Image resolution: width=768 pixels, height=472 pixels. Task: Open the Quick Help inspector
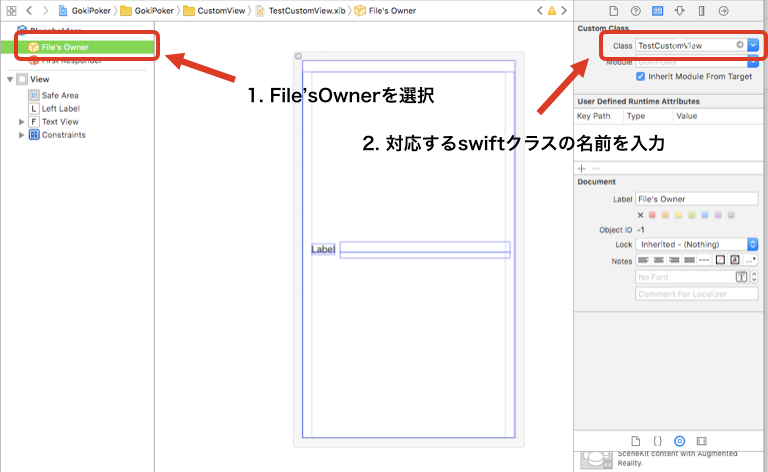coord(635,11)
